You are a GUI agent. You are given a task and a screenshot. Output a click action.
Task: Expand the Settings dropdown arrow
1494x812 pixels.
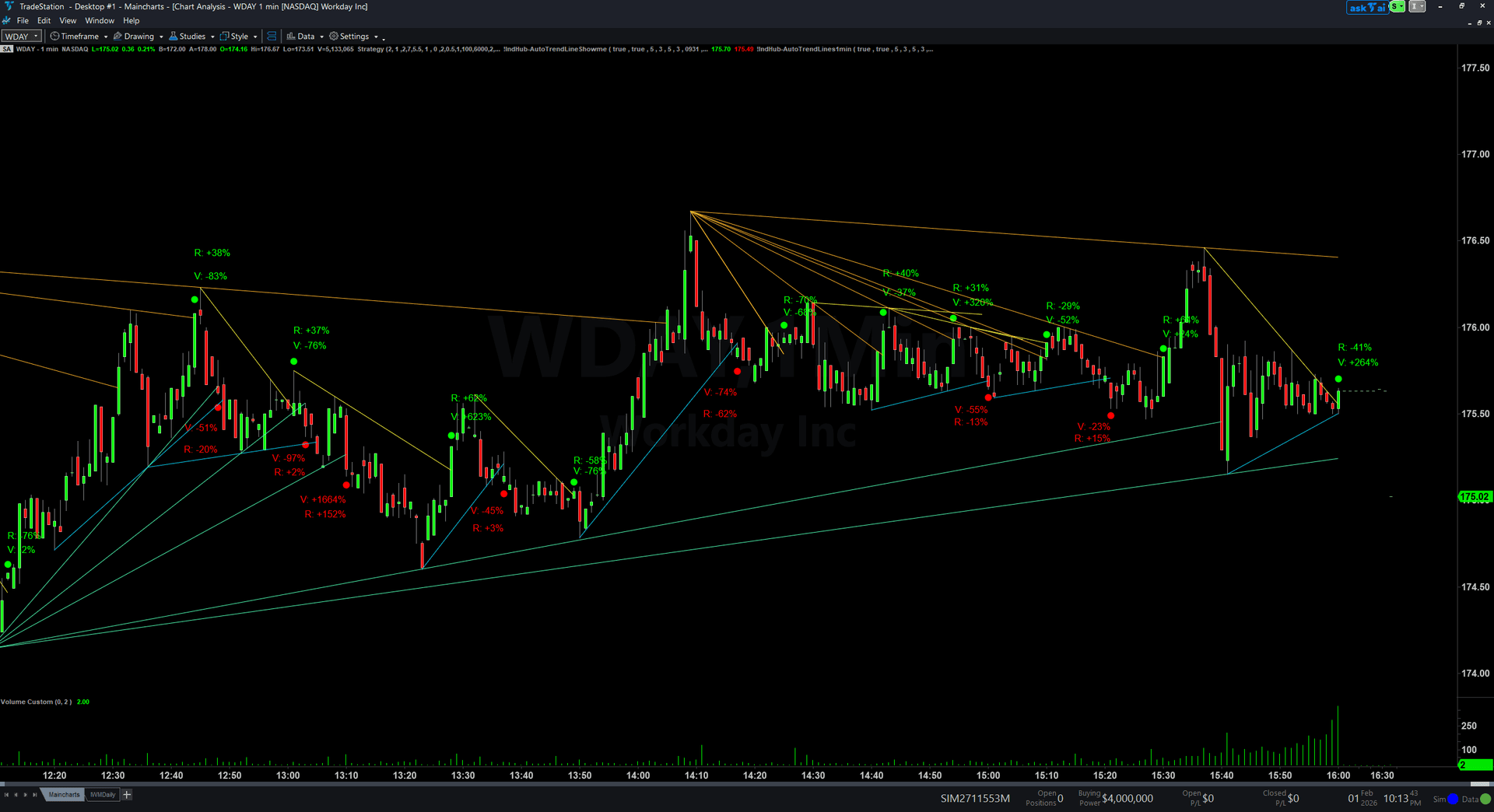click(377, 37)
